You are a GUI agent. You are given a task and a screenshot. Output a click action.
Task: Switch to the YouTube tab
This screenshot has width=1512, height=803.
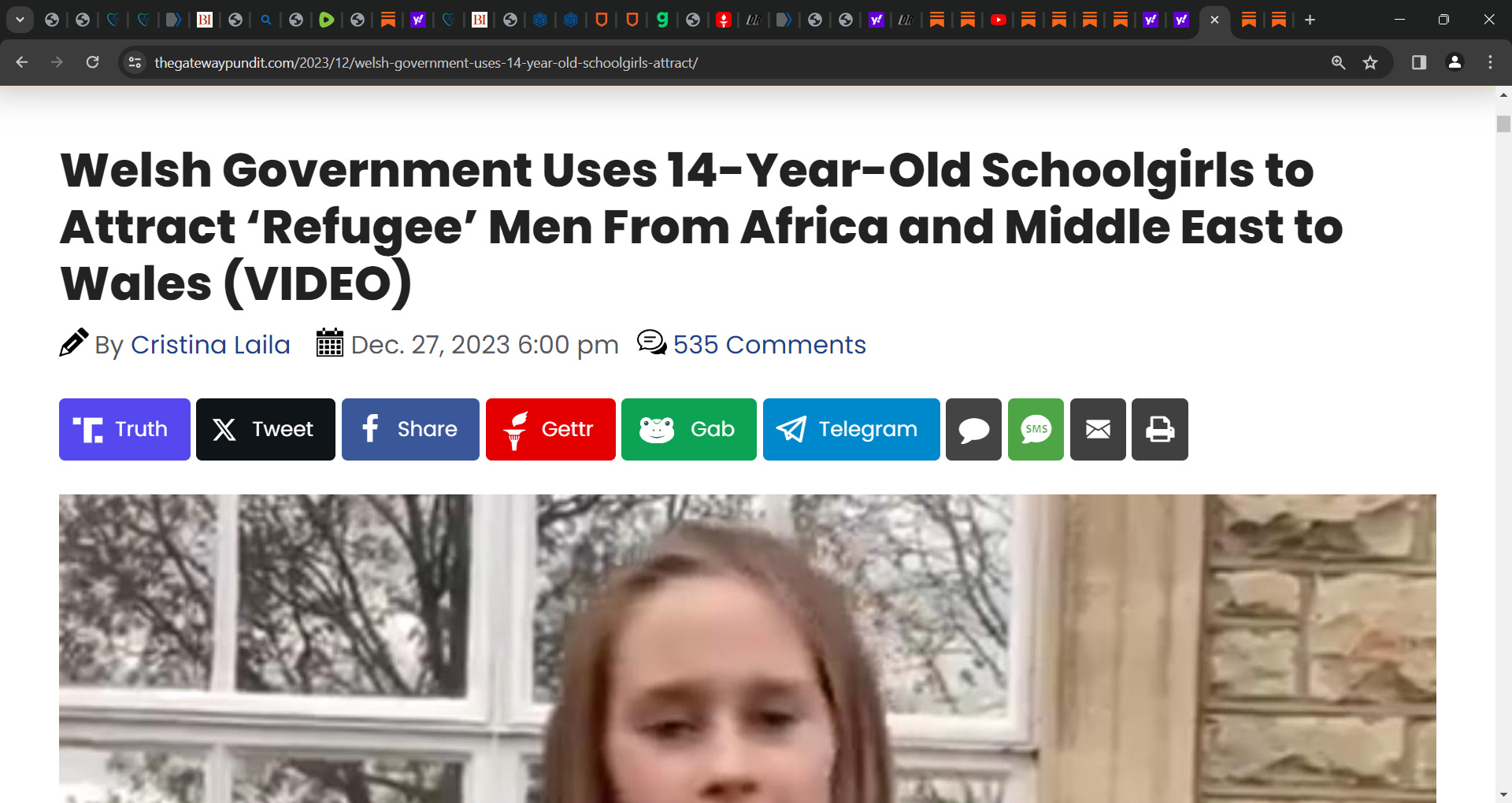point(998,20)
